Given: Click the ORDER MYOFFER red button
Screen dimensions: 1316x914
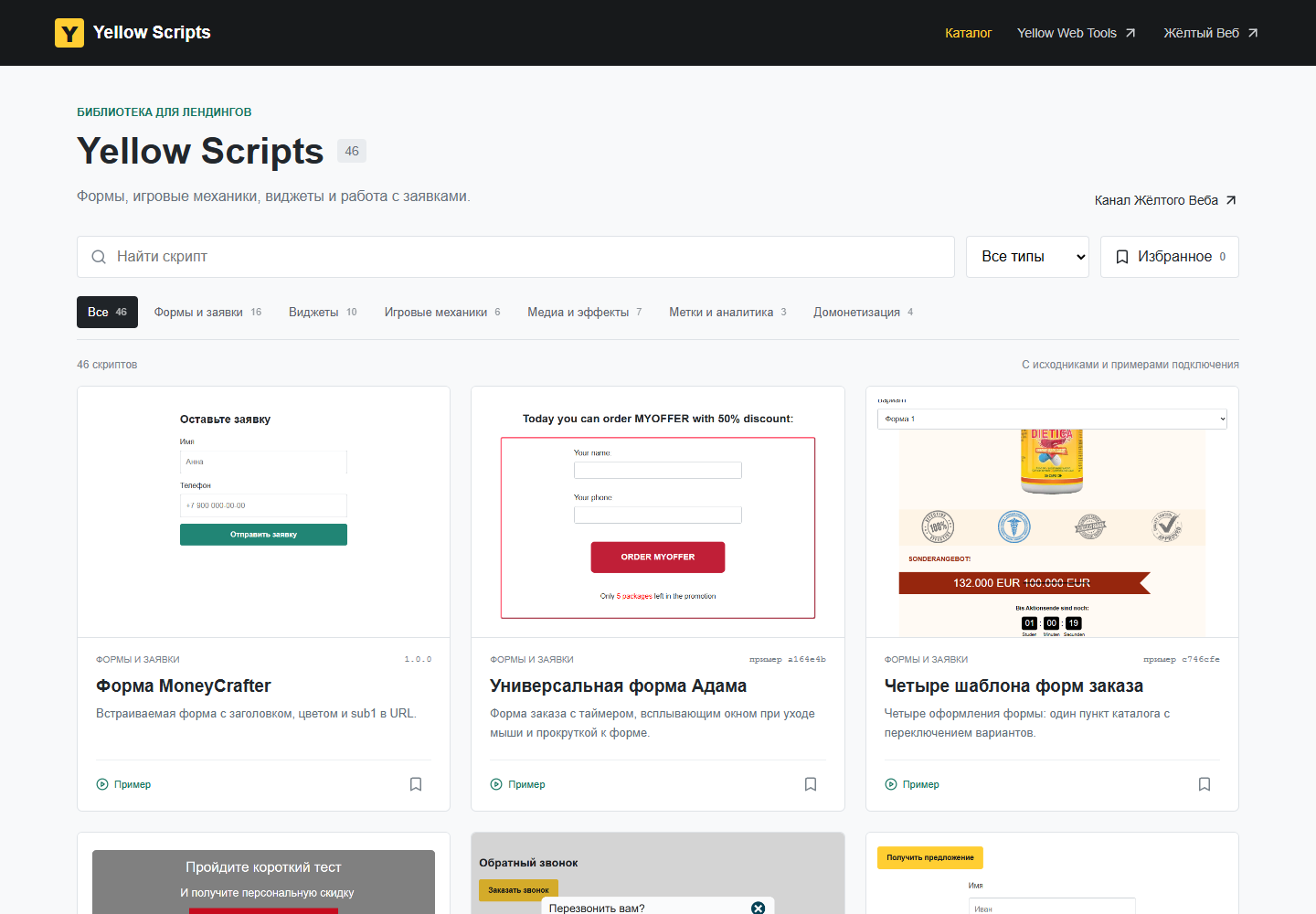Looking at the screenshot, I should [658, 557].
